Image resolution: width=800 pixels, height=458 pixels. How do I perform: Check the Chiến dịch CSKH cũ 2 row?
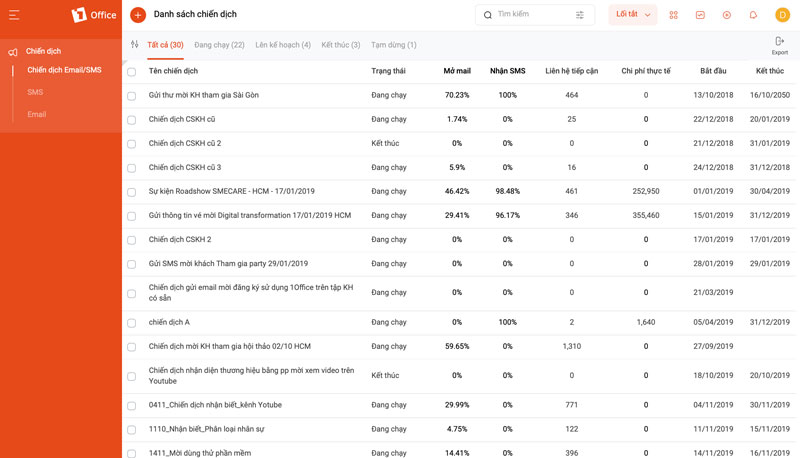tap(132, 144)
